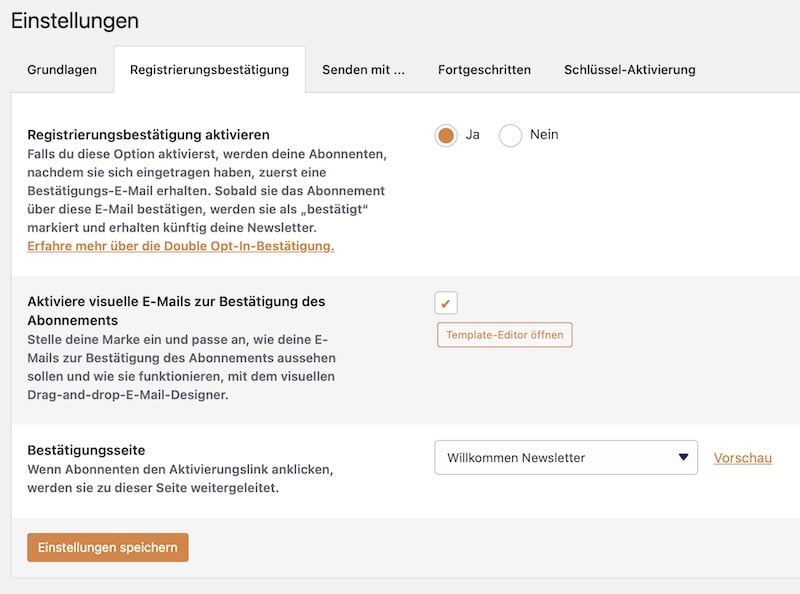Disable registration confirmation with Nein option
This screenshot has height=594, width=800.
511,133
